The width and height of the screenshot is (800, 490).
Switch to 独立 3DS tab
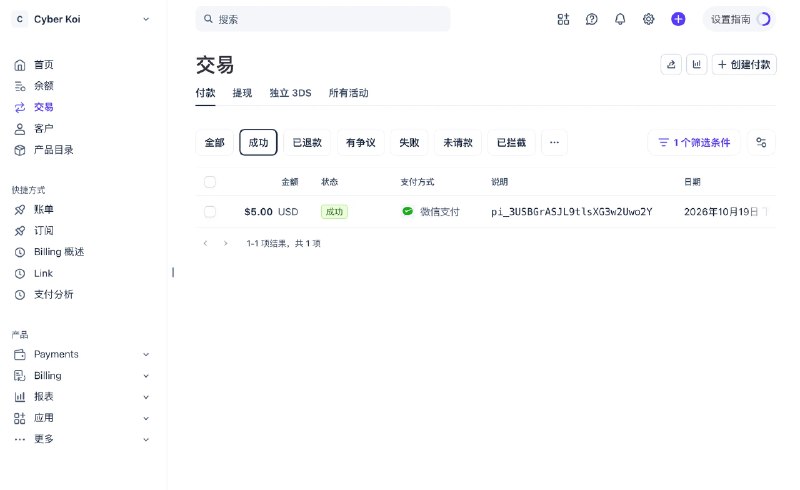coord(290,93)
